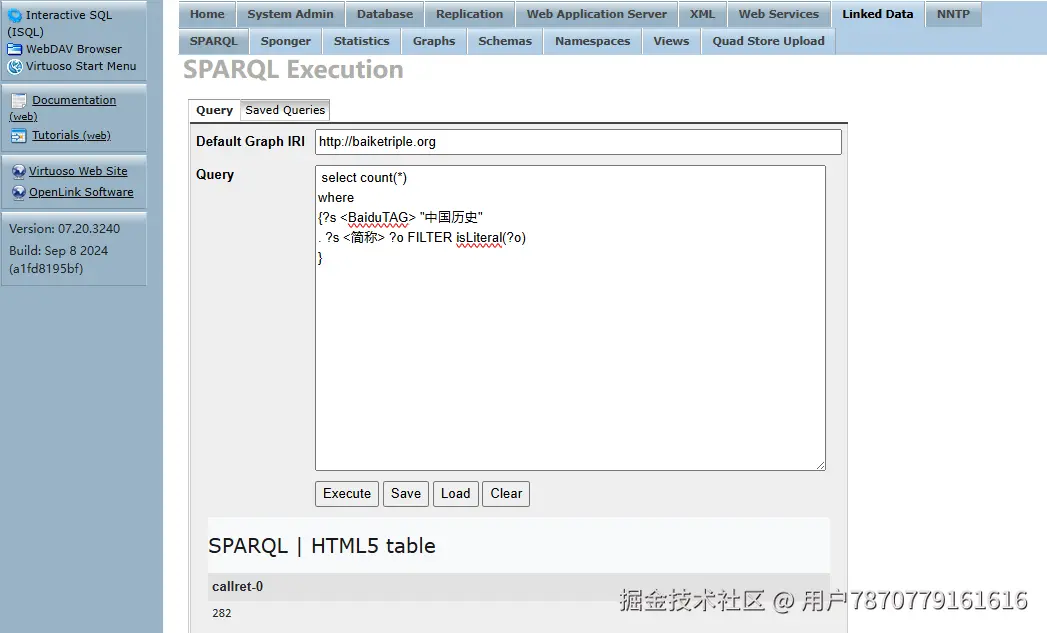
Task: Click the Load button
Action: [455, 493]
